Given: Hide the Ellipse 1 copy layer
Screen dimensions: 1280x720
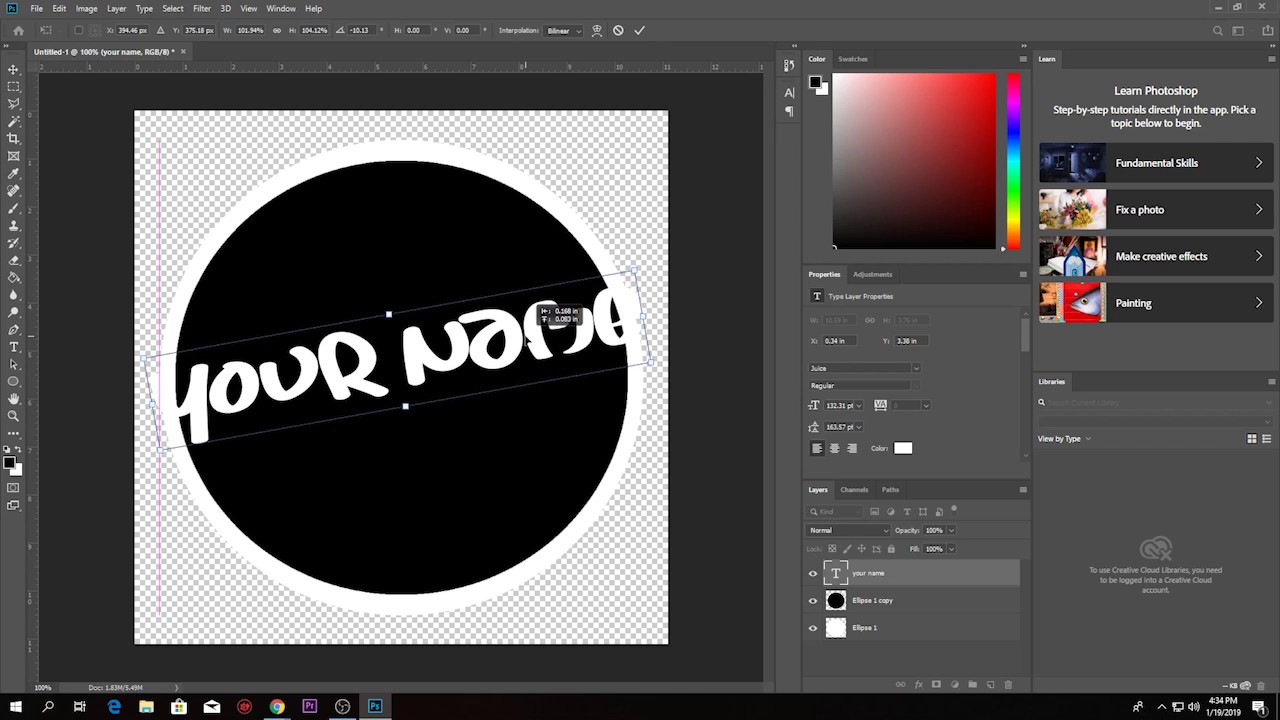Looking at the screenshot, I should point(812,600).
